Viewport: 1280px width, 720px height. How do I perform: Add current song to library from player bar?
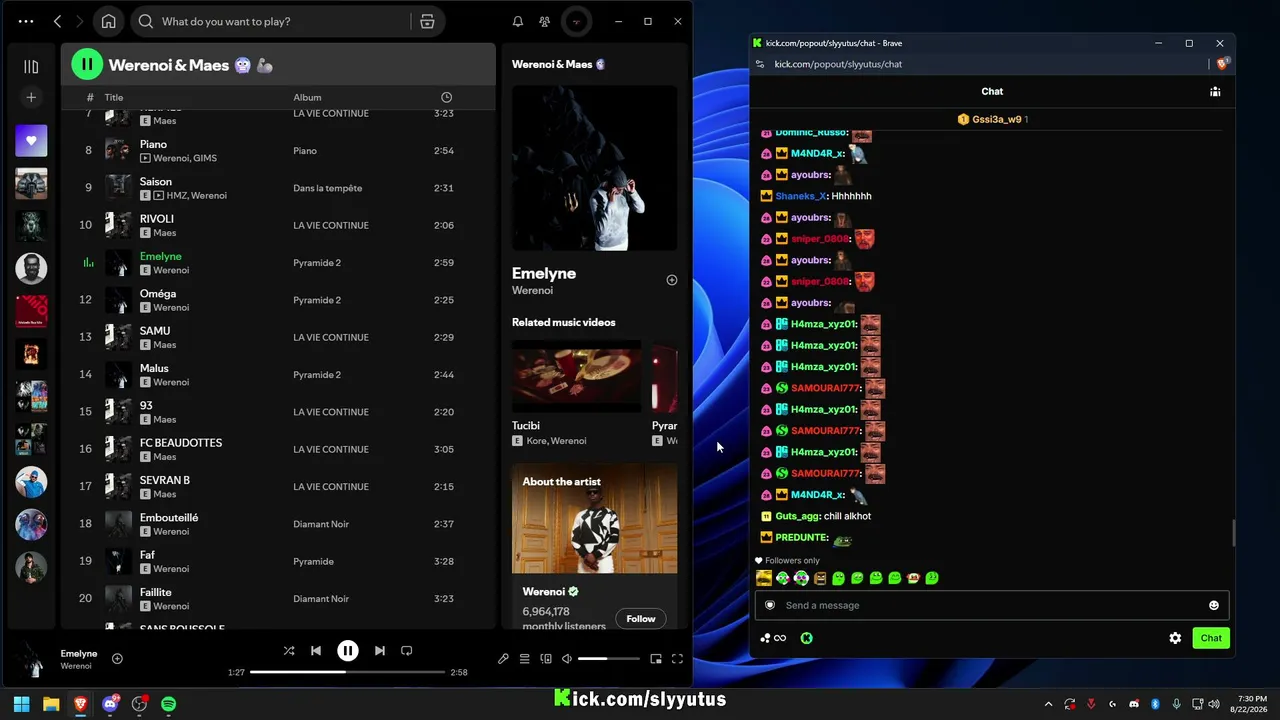click(117, 659)
